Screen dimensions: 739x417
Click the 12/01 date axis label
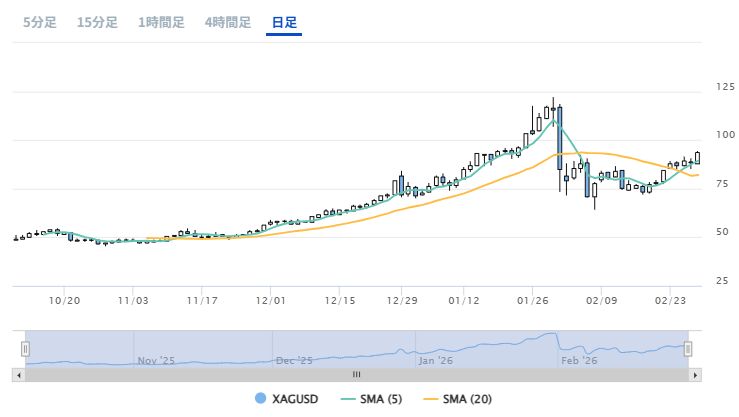(271, 301)
